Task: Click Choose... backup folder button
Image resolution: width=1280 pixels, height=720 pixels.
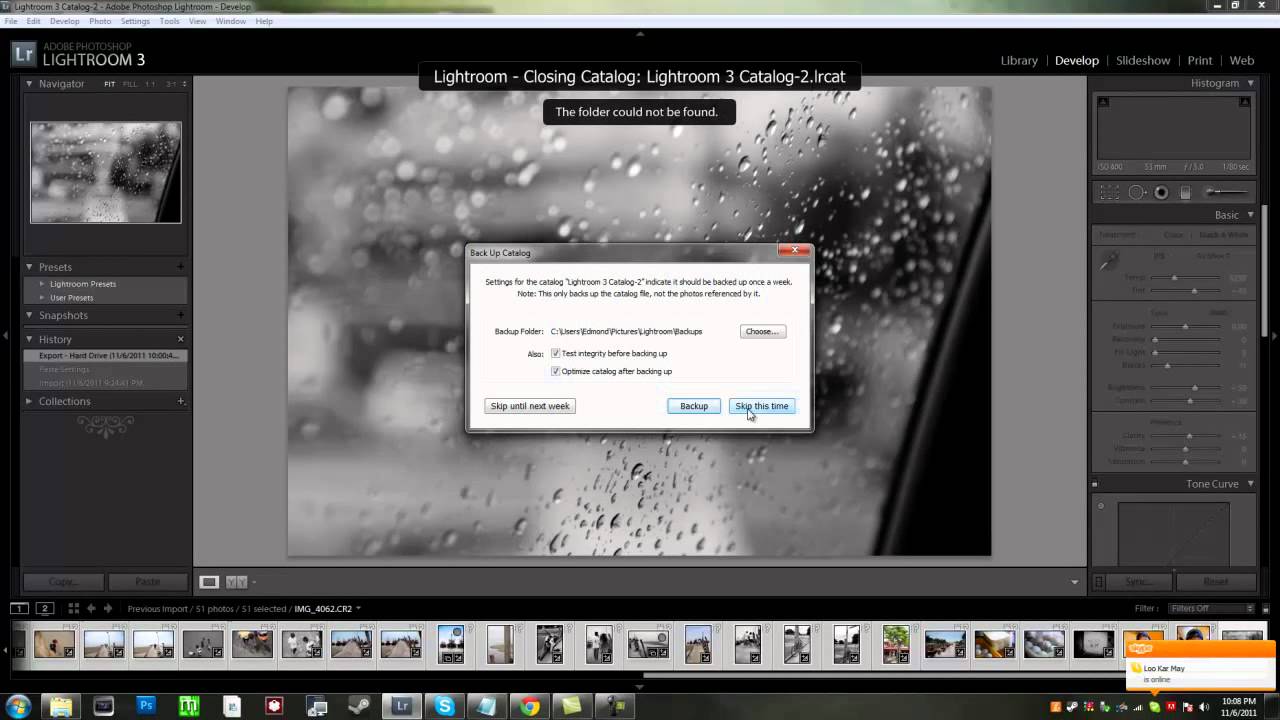Action: point(762,331)
